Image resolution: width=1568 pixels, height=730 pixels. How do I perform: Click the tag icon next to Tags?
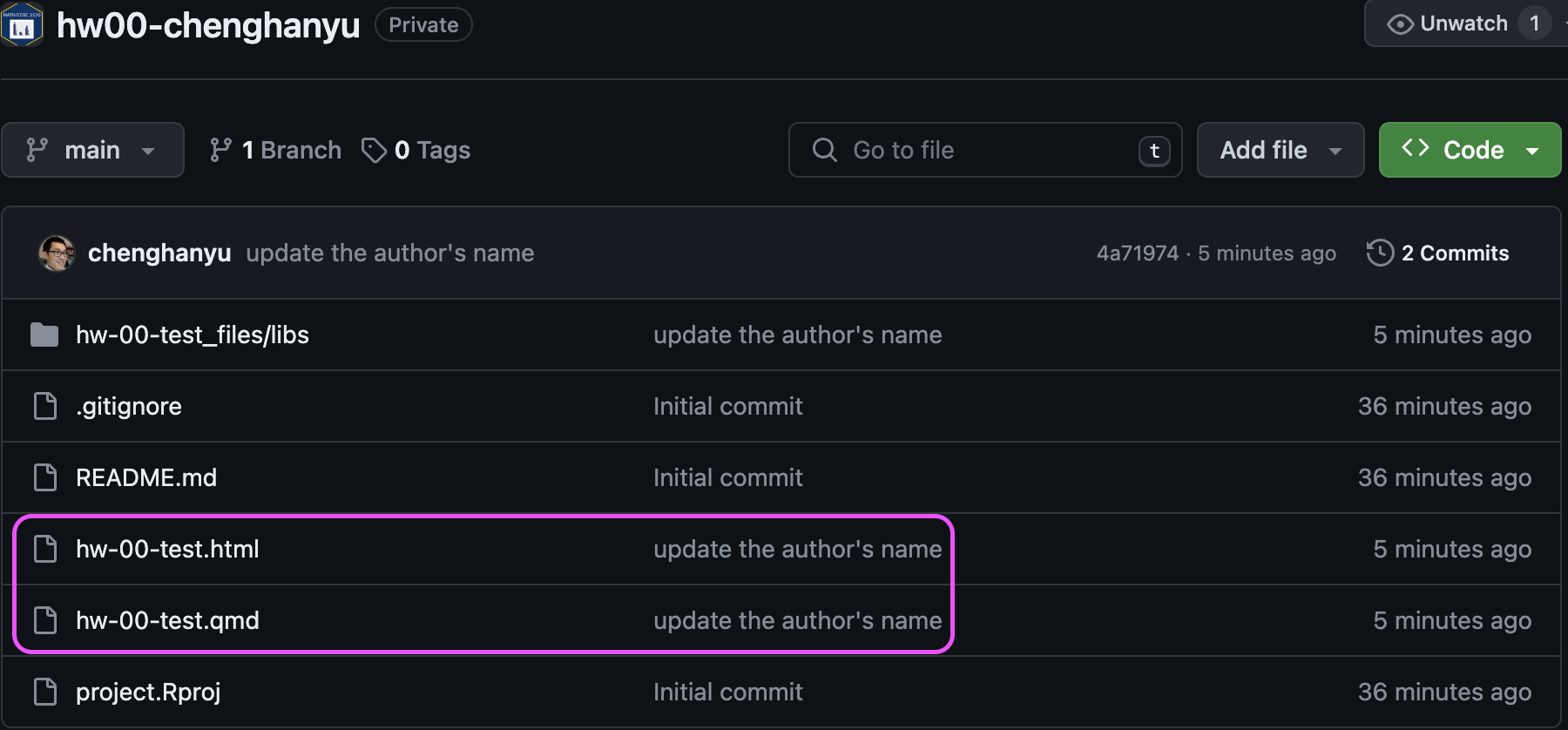click(374, 150)
